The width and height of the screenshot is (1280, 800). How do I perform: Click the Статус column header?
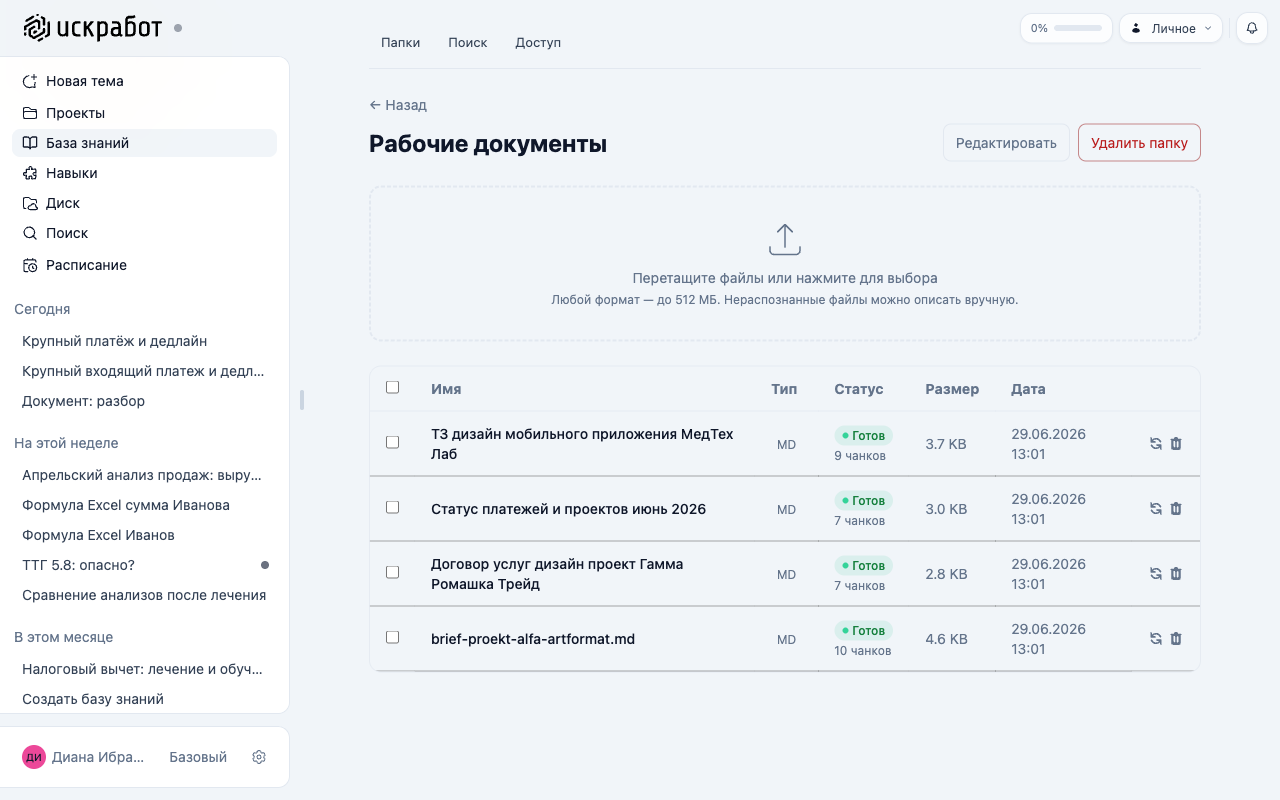coord(859,389)
